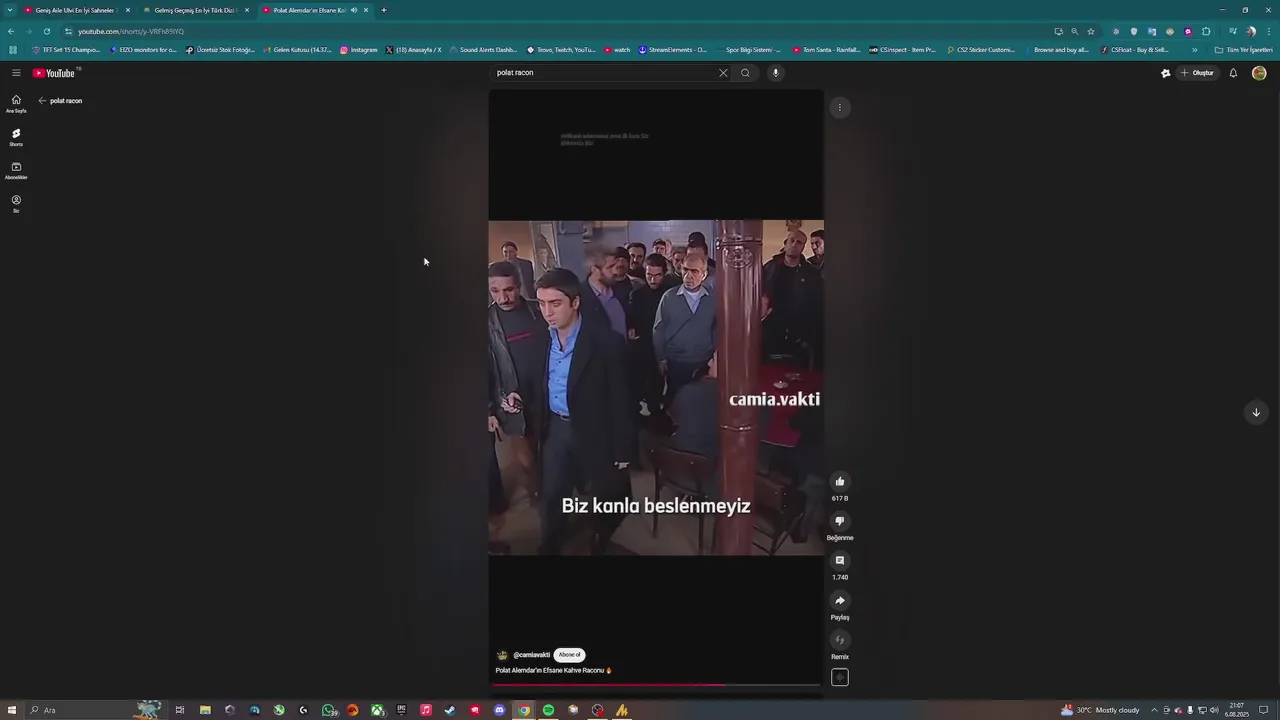Viewport: 1280px width, 720px height.
Task: Open the YouTube account avatar menu
Action: (x=1259, y=73)
